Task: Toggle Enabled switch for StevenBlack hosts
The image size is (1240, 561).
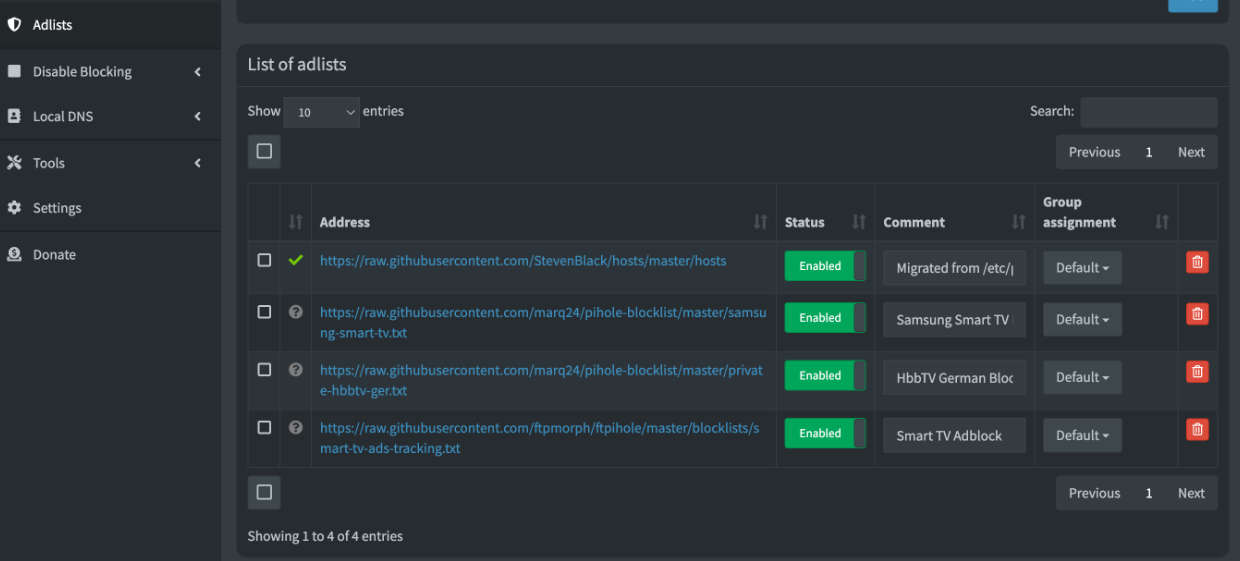Action: 825,266
